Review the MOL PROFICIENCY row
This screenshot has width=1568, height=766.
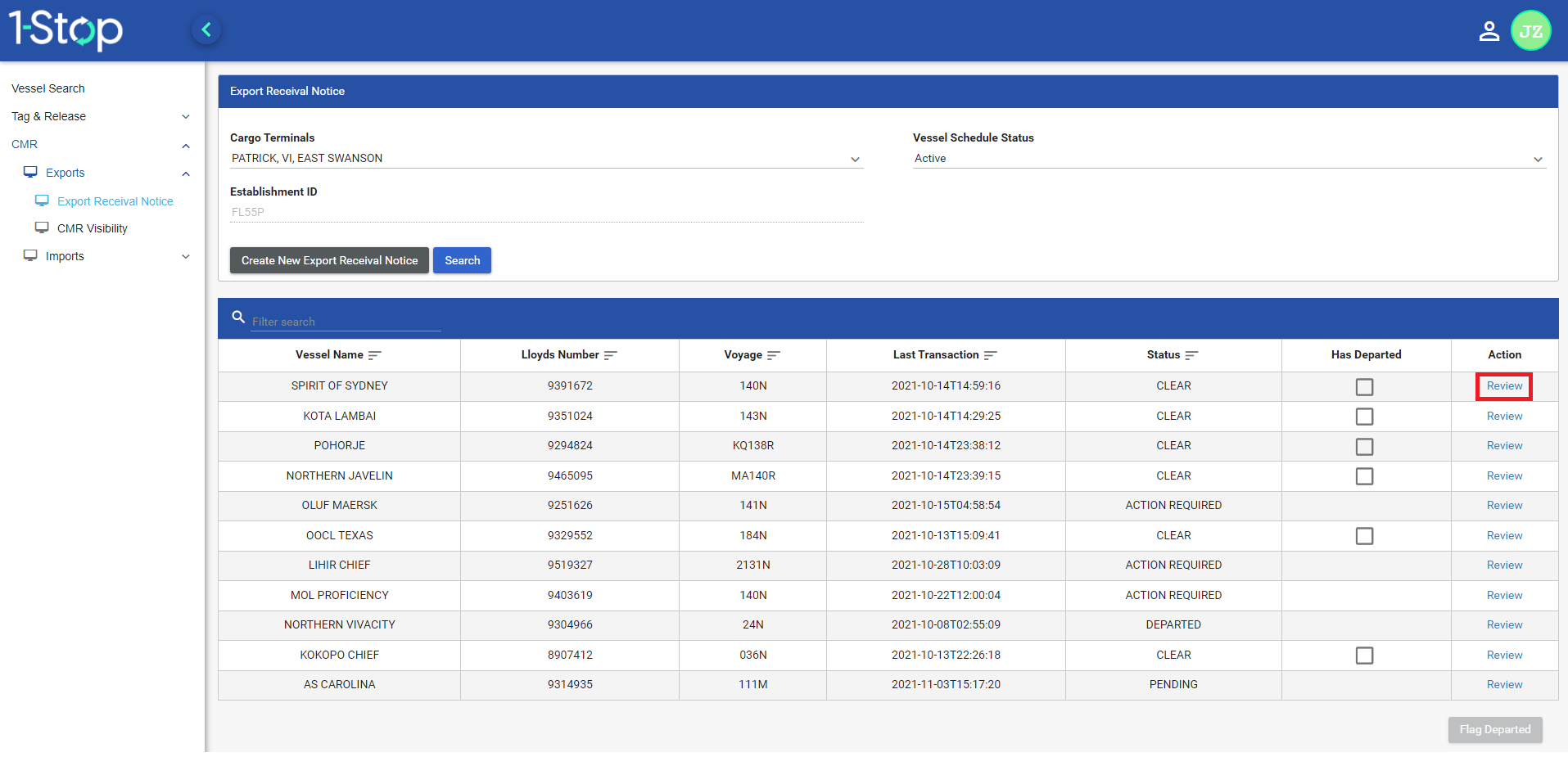coord(1504,595)
